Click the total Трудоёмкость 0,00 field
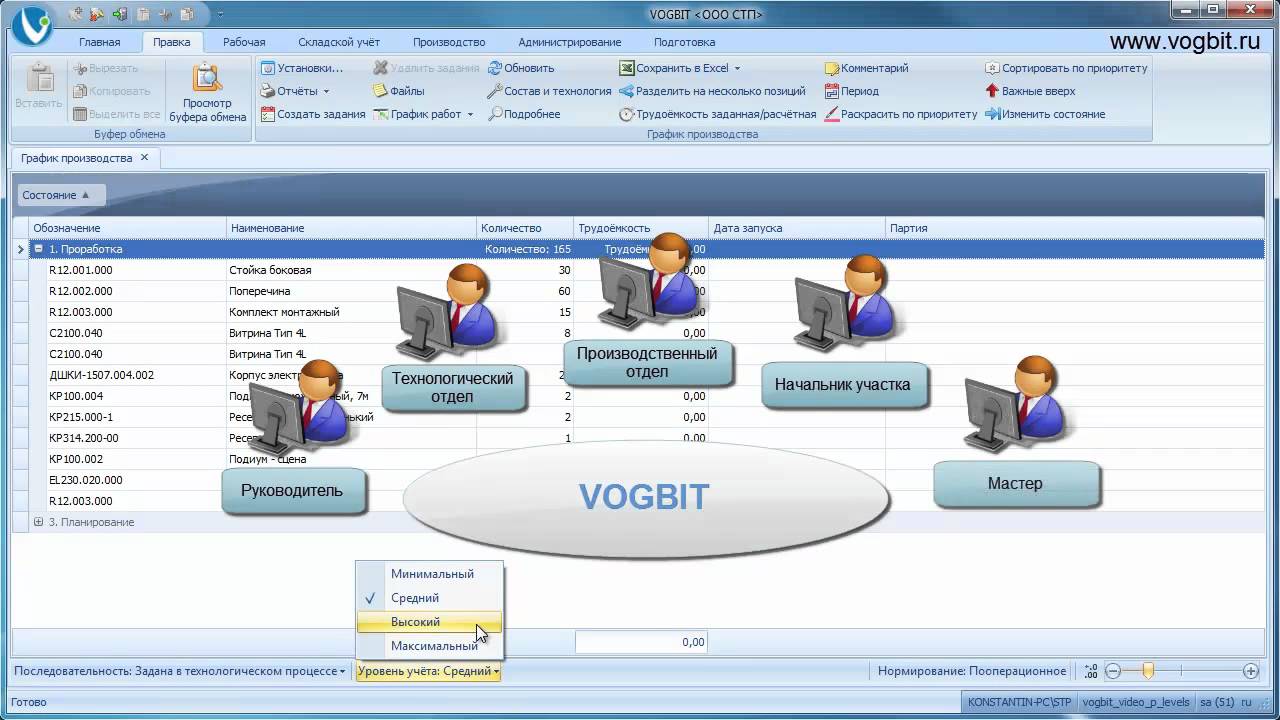This screenshot has width=1280, height=720. (x=641, y=642)
